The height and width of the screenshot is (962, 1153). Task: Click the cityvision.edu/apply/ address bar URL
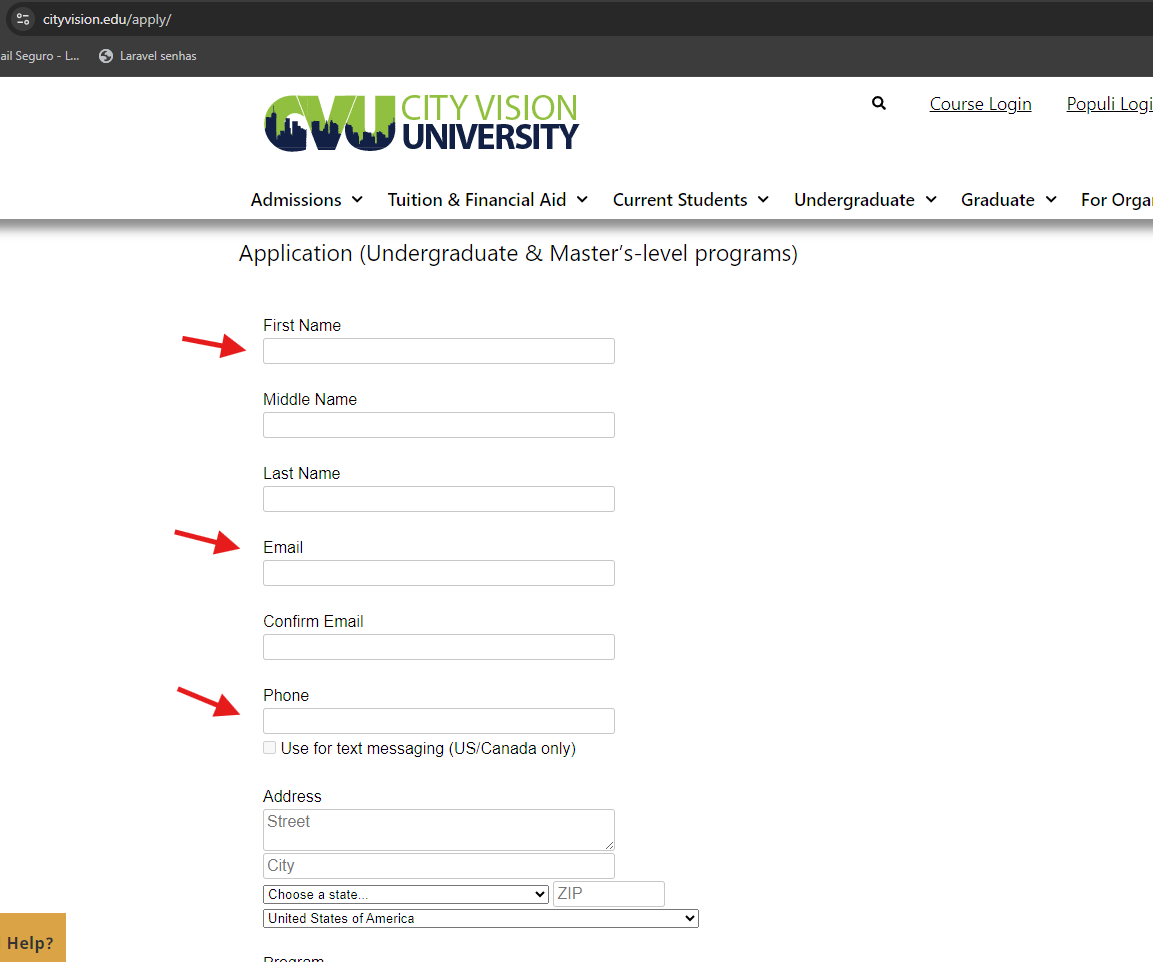(107, 19)
